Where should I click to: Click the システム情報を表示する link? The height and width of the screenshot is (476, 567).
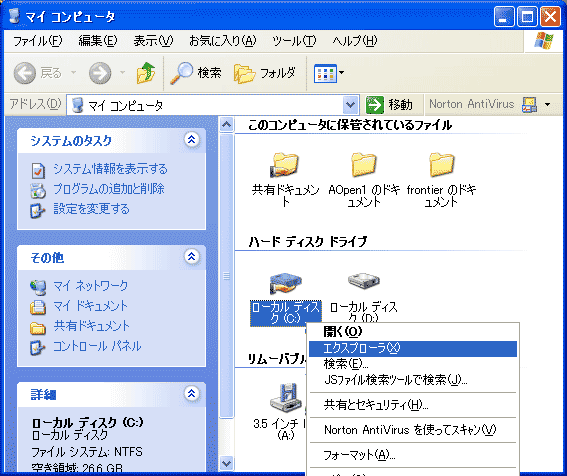coord(110,169)
